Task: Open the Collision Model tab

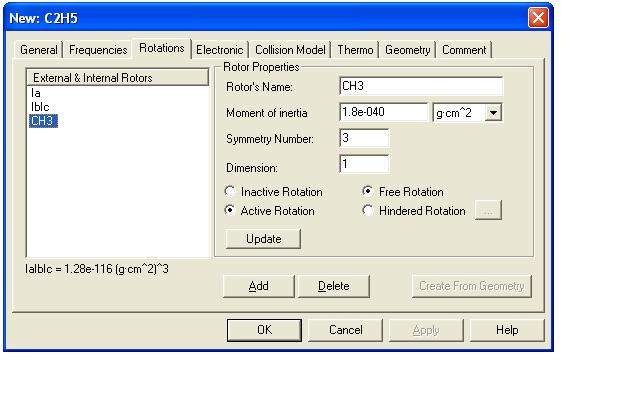Action: 290,50
